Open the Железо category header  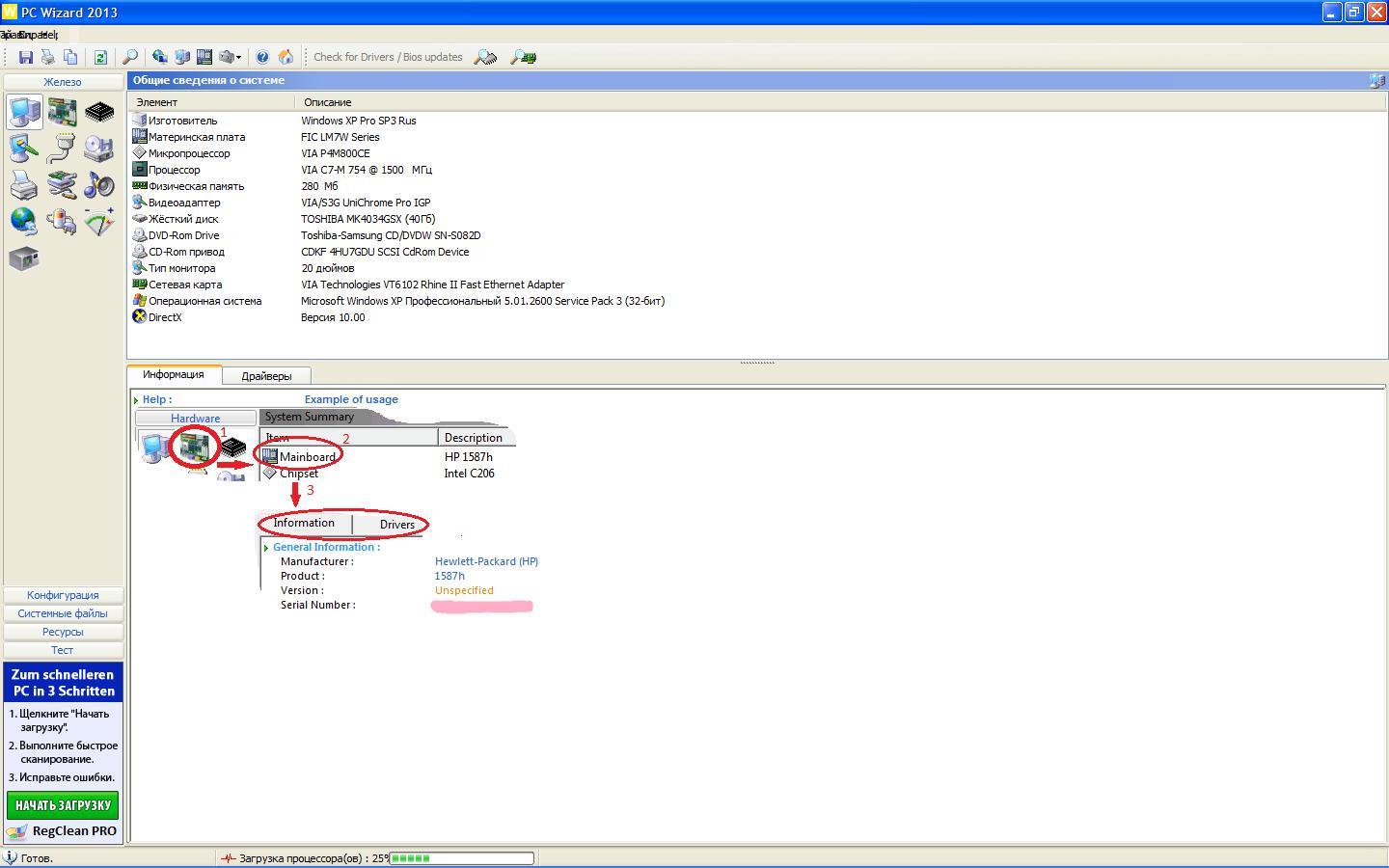pyautogui.click(x=63, y=82)
